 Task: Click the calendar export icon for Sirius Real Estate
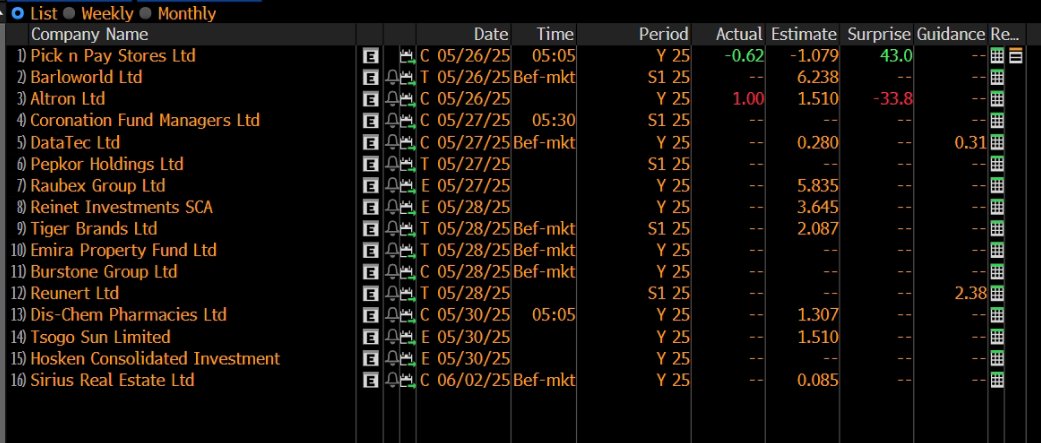click(407, 381)
